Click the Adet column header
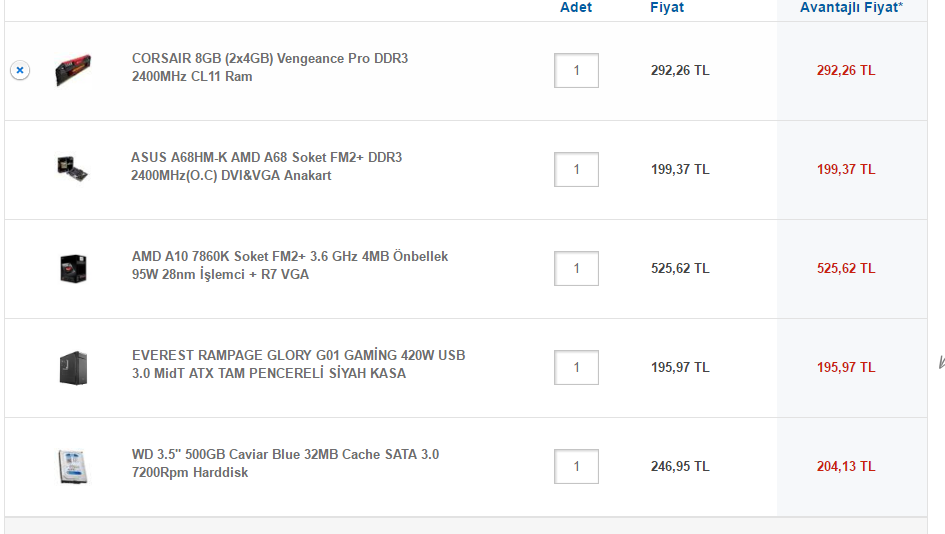Viewport: 945px width, 534px height. 576,8
